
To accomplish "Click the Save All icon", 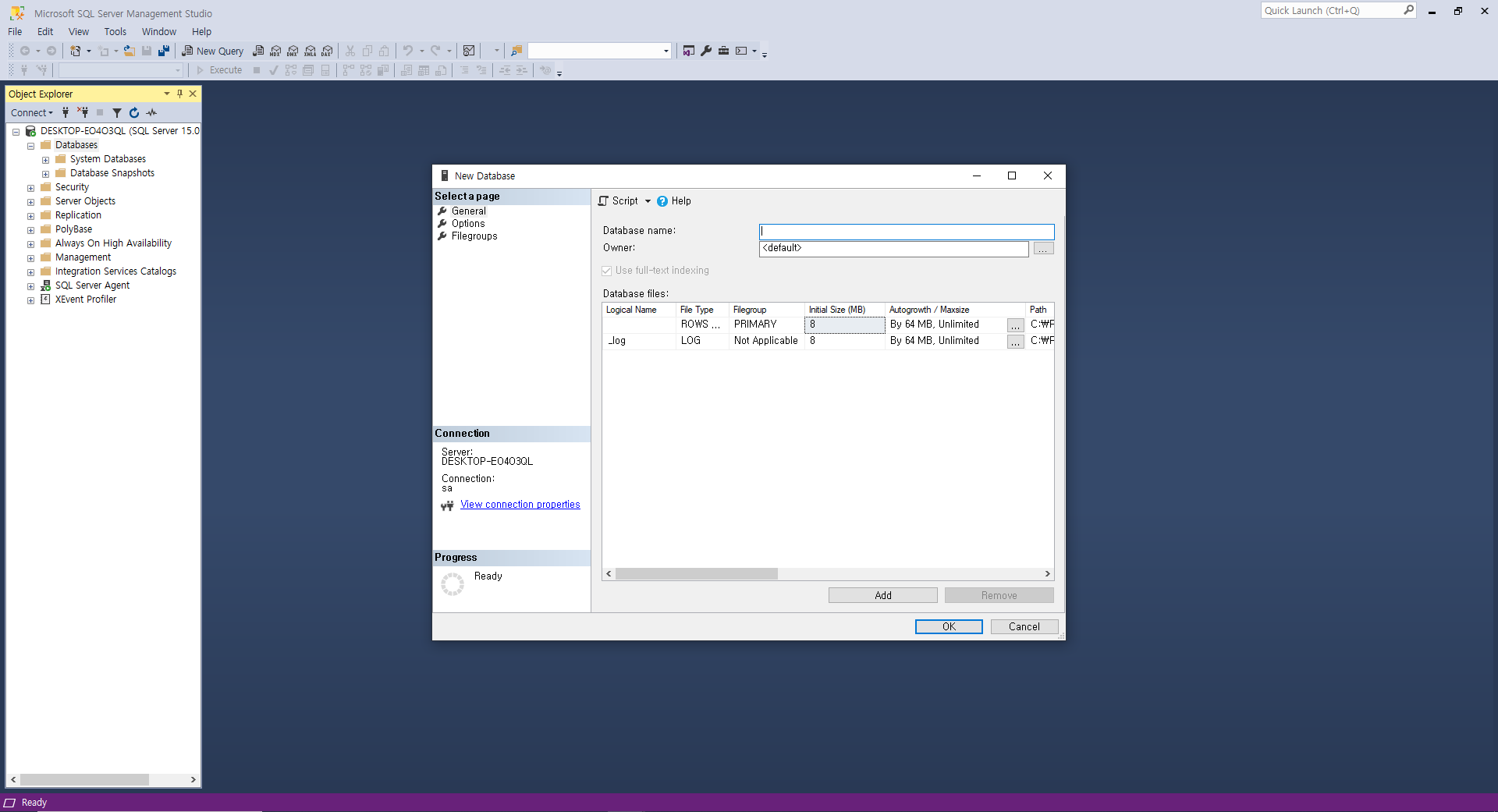I will (164, 51).
